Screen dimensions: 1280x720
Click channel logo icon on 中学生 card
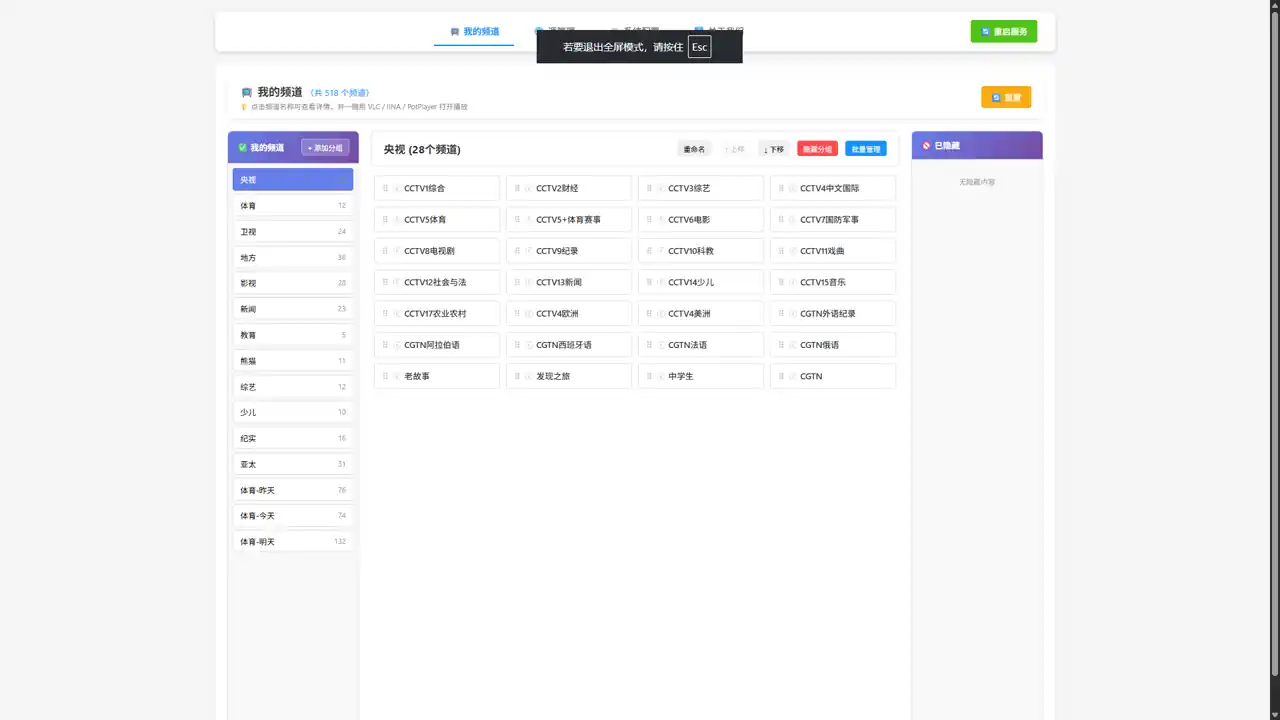pos(660,376)
